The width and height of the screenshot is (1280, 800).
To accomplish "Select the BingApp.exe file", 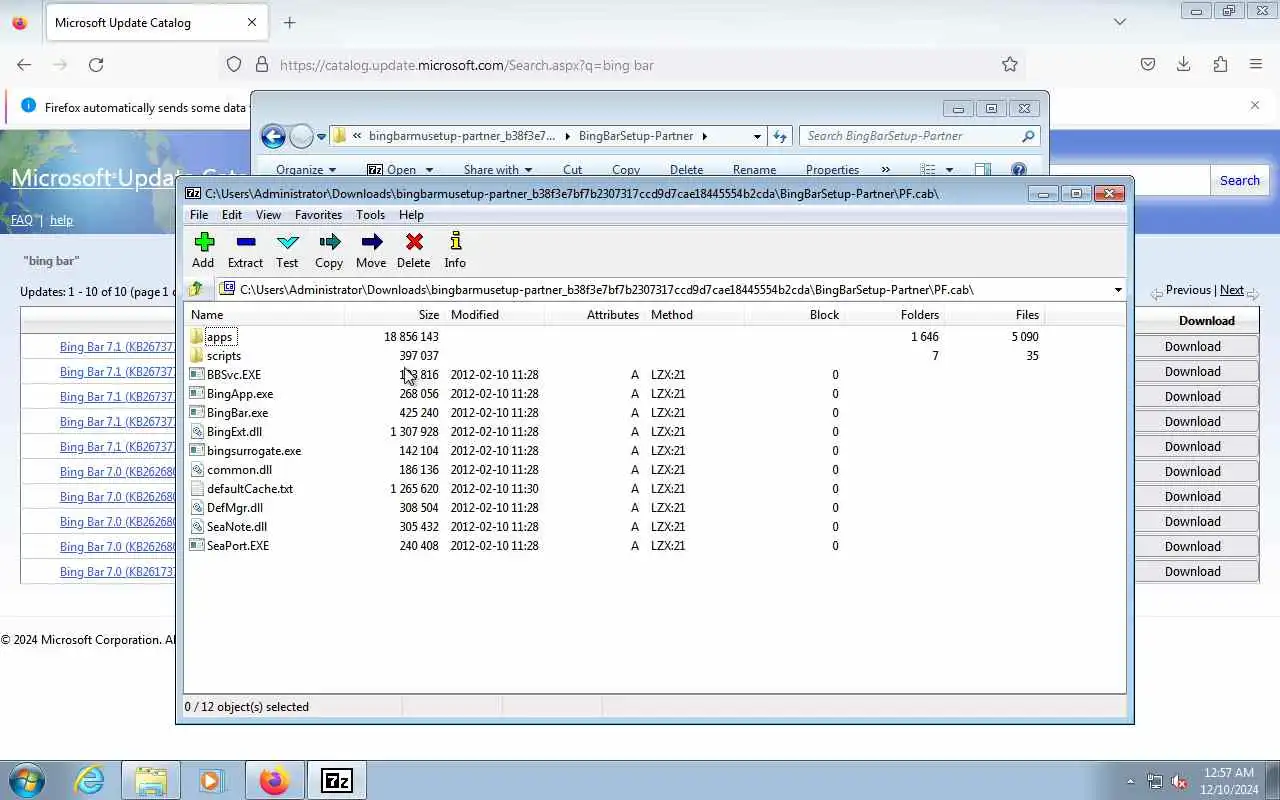I will tap(239, 394).
